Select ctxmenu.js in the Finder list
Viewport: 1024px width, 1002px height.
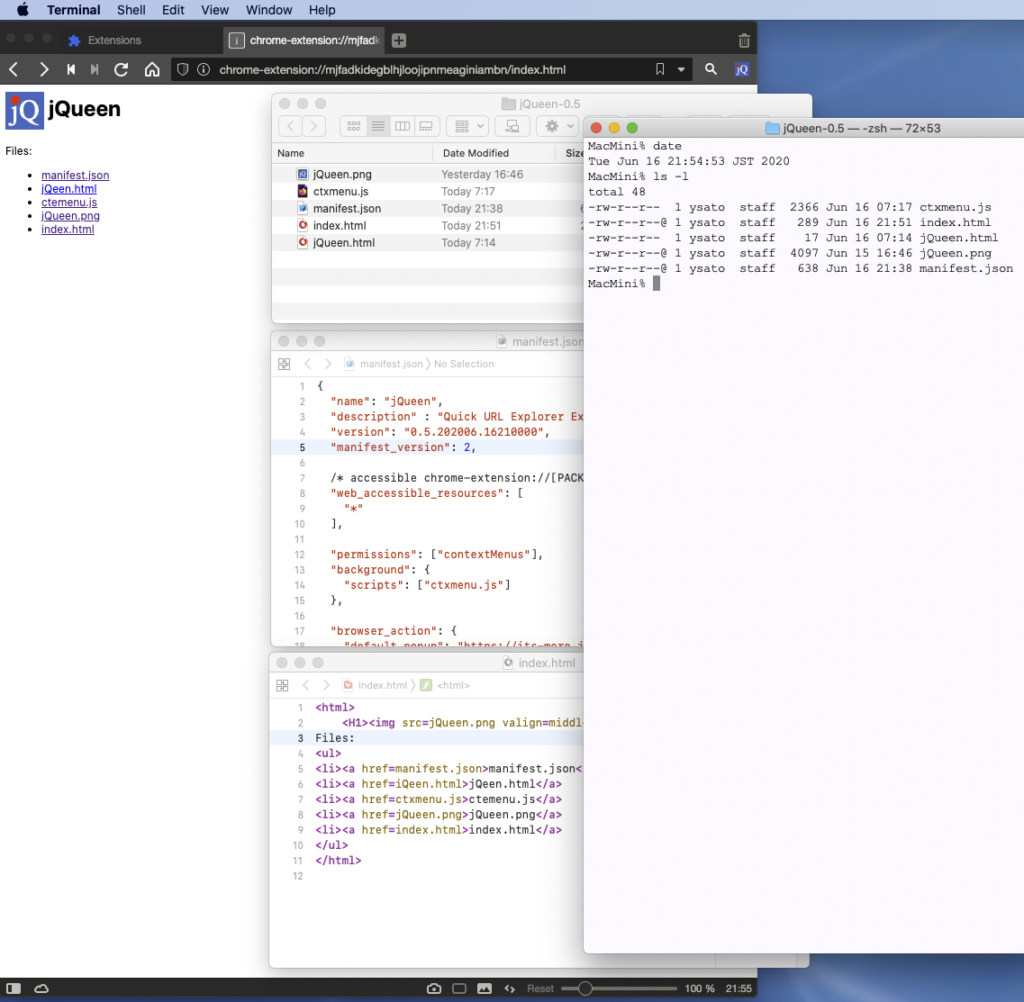pyautogui.click(x=340, y=191)
